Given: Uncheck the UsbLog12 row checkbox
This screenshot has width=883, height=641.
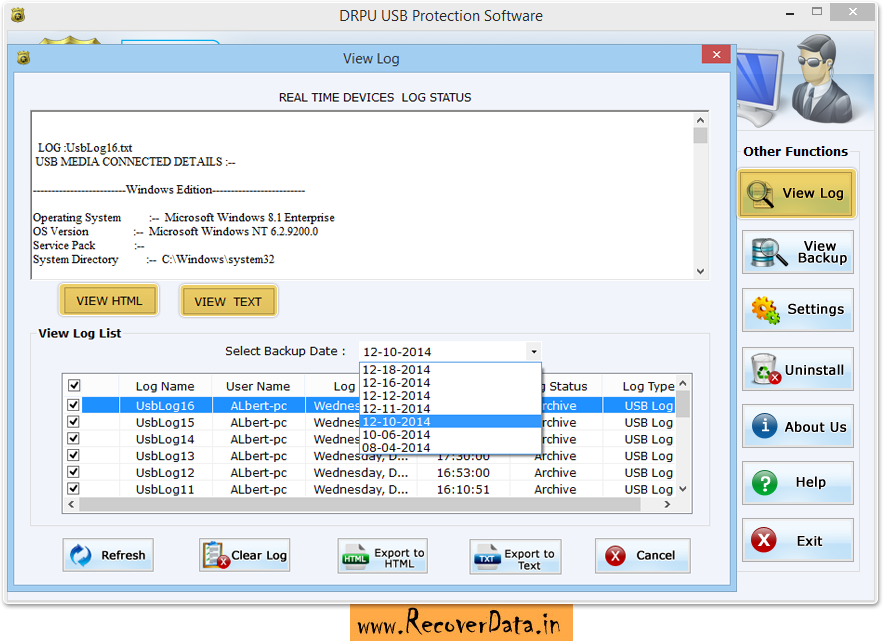Looking at the screenshot, I should click(x=73, y=472).
